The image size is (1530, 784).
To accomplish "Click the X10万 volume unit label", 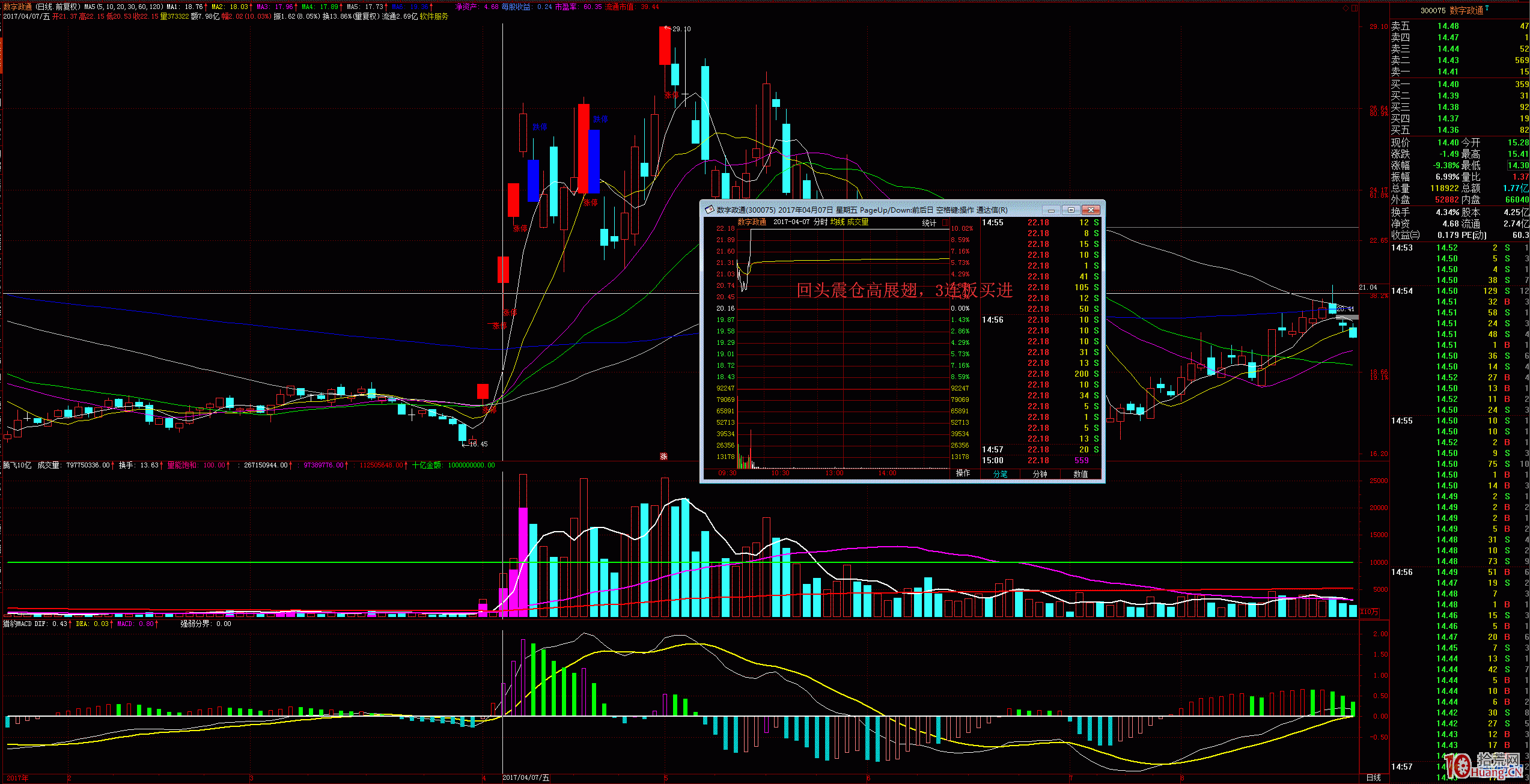I will pos(1369,612).
